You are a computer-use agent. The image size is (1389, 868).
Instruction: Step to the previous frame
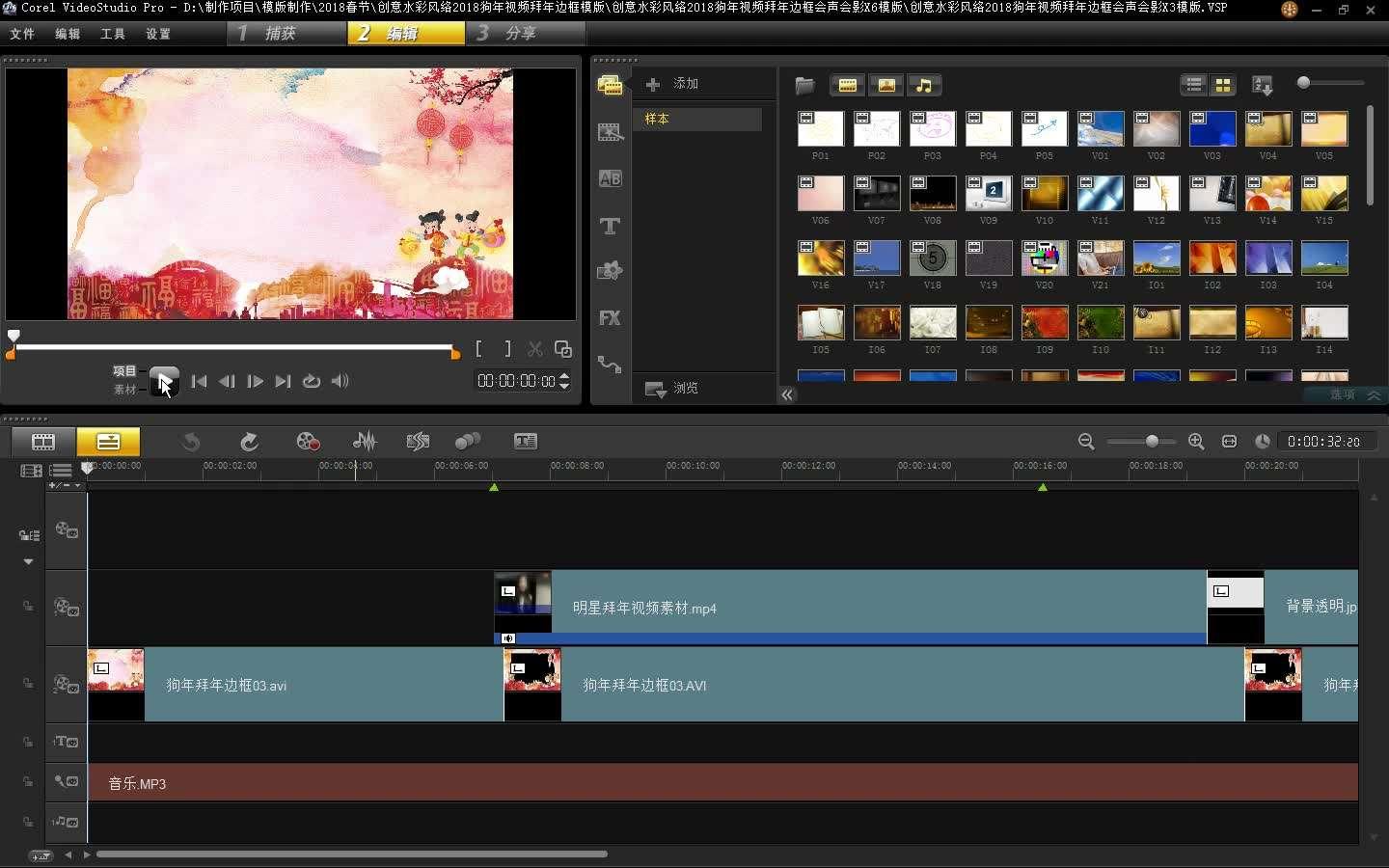(x=227, y=381)
